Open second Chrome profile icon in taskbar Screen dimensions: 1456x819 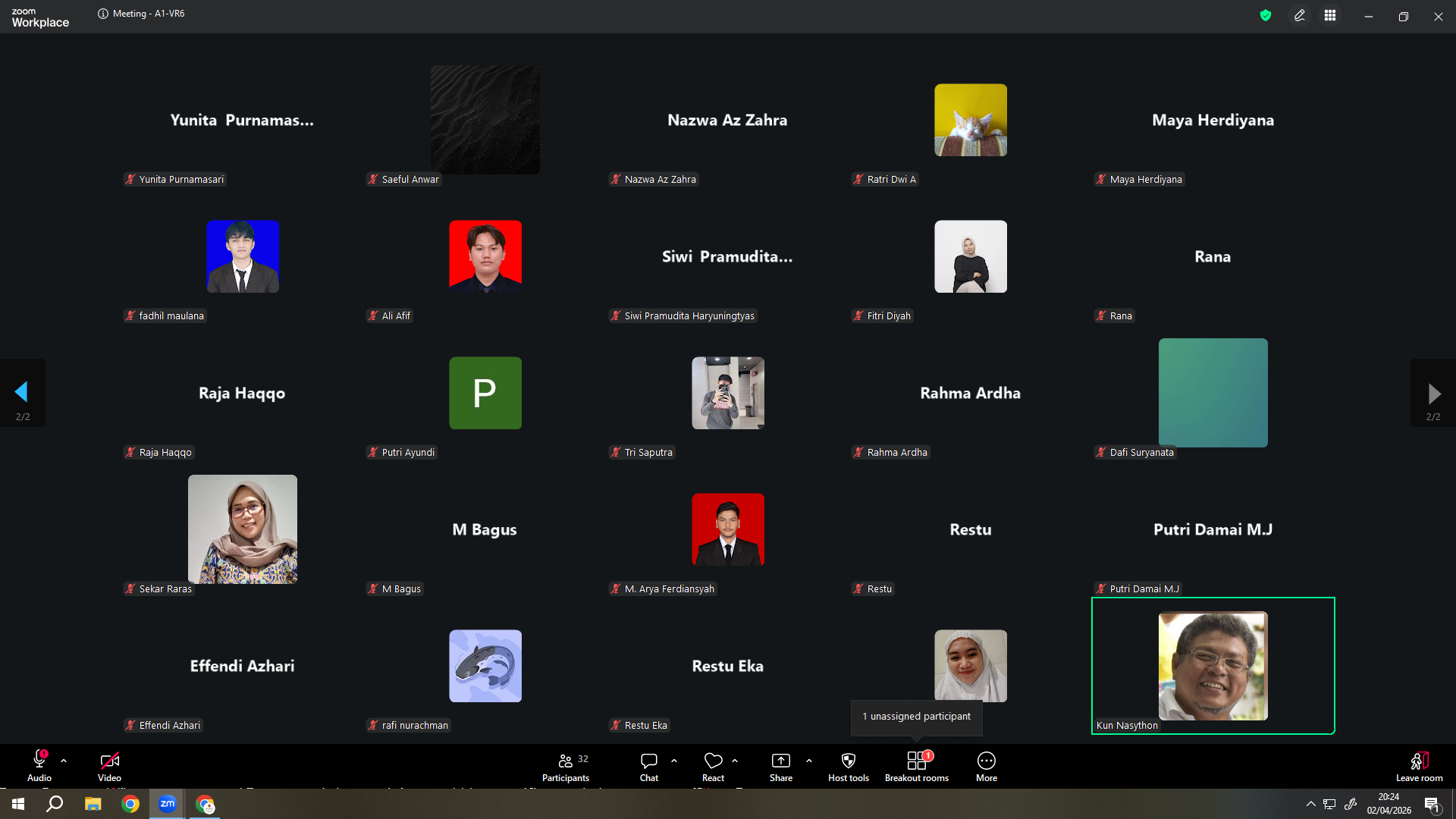pos(206,804)
